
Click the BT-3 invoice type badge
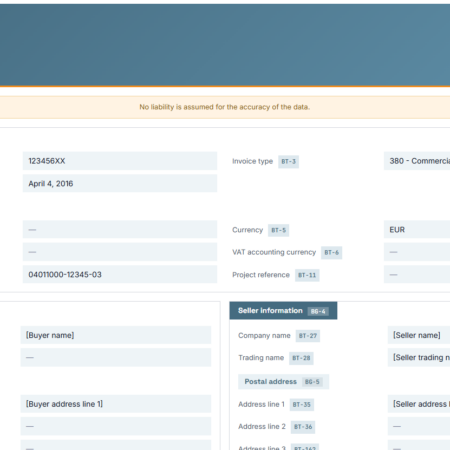pyautogui.click(x=288, y=162)
